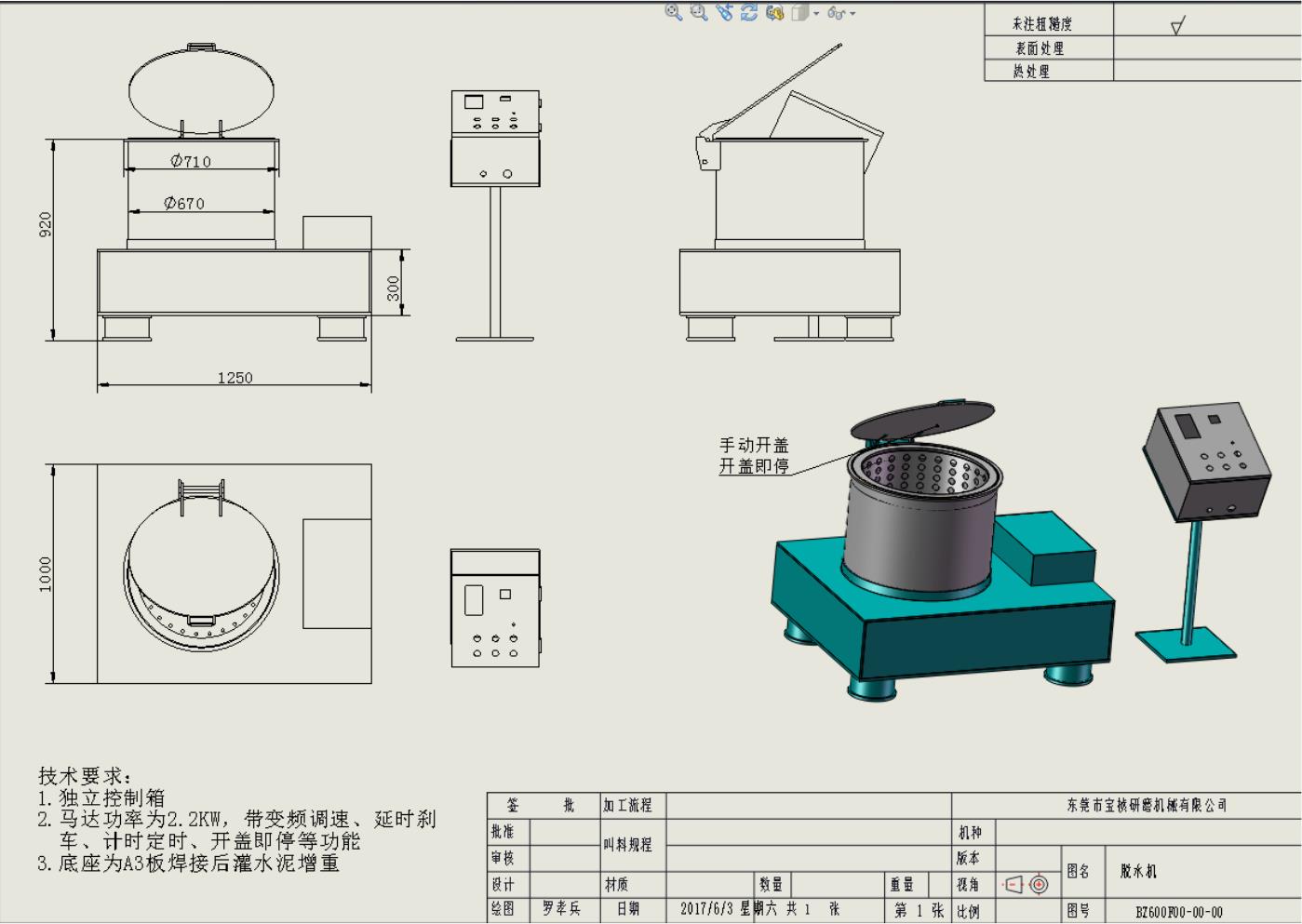1302x924 pixels.
Task: Activate the Rotate View arrows icon
Action: (749, 12)
